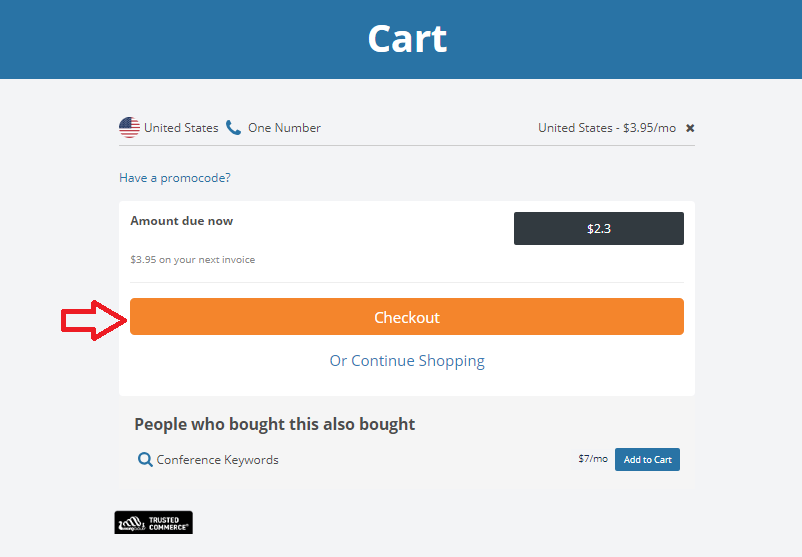This screenshot has height=557, width=802.
Task: Click the magnifier icon beside Conference Keywords
Action: tap(145, 460)
